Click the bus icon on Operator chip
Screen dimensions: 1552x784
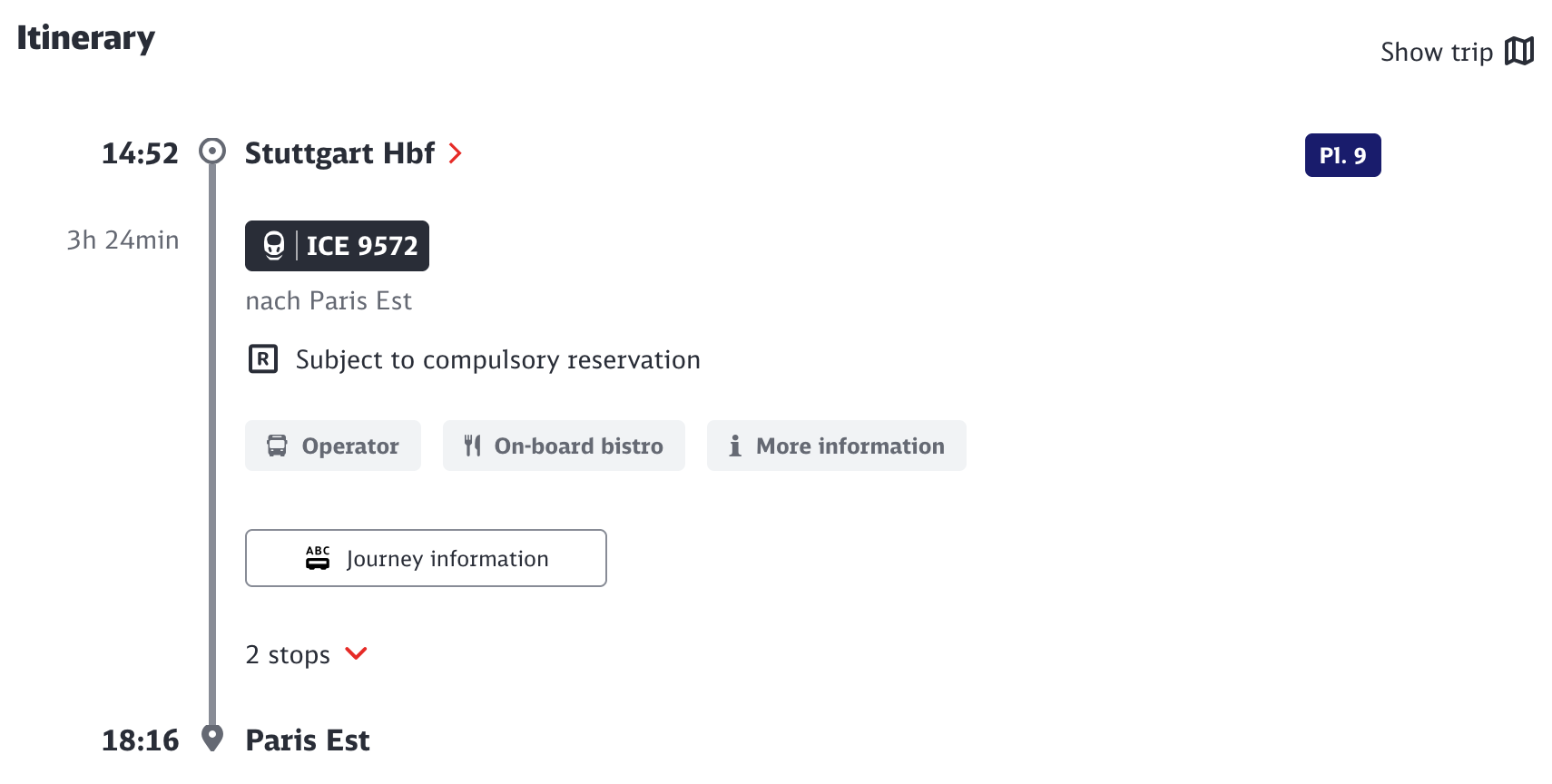pyautogui.click(x=277, y=446)
